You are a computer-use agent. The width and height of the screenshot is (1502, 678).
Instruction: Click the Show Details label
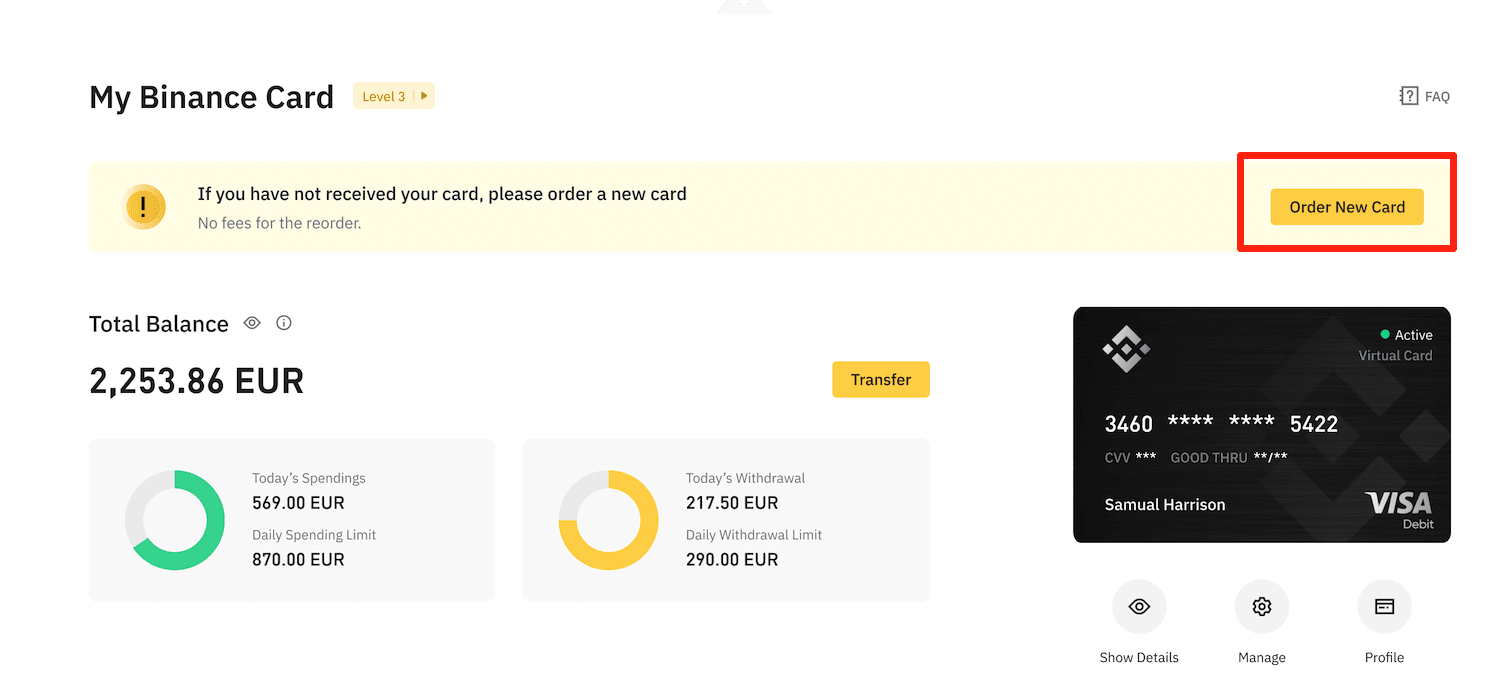click(1139, 657)
